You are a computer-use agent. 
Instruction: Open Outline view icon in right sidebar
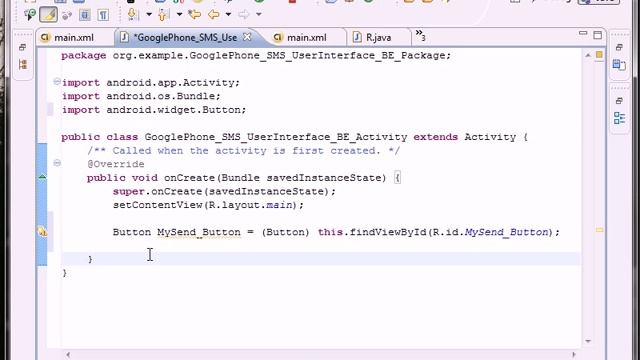click(619, 118)
